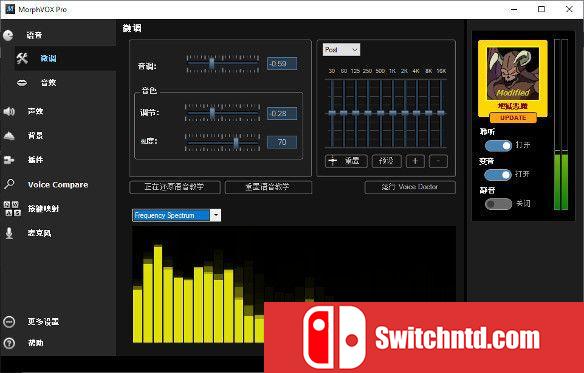Open the 背景 backgrounds icon
The width and height of the screenshot is (584, 373).
pos(9,136)
